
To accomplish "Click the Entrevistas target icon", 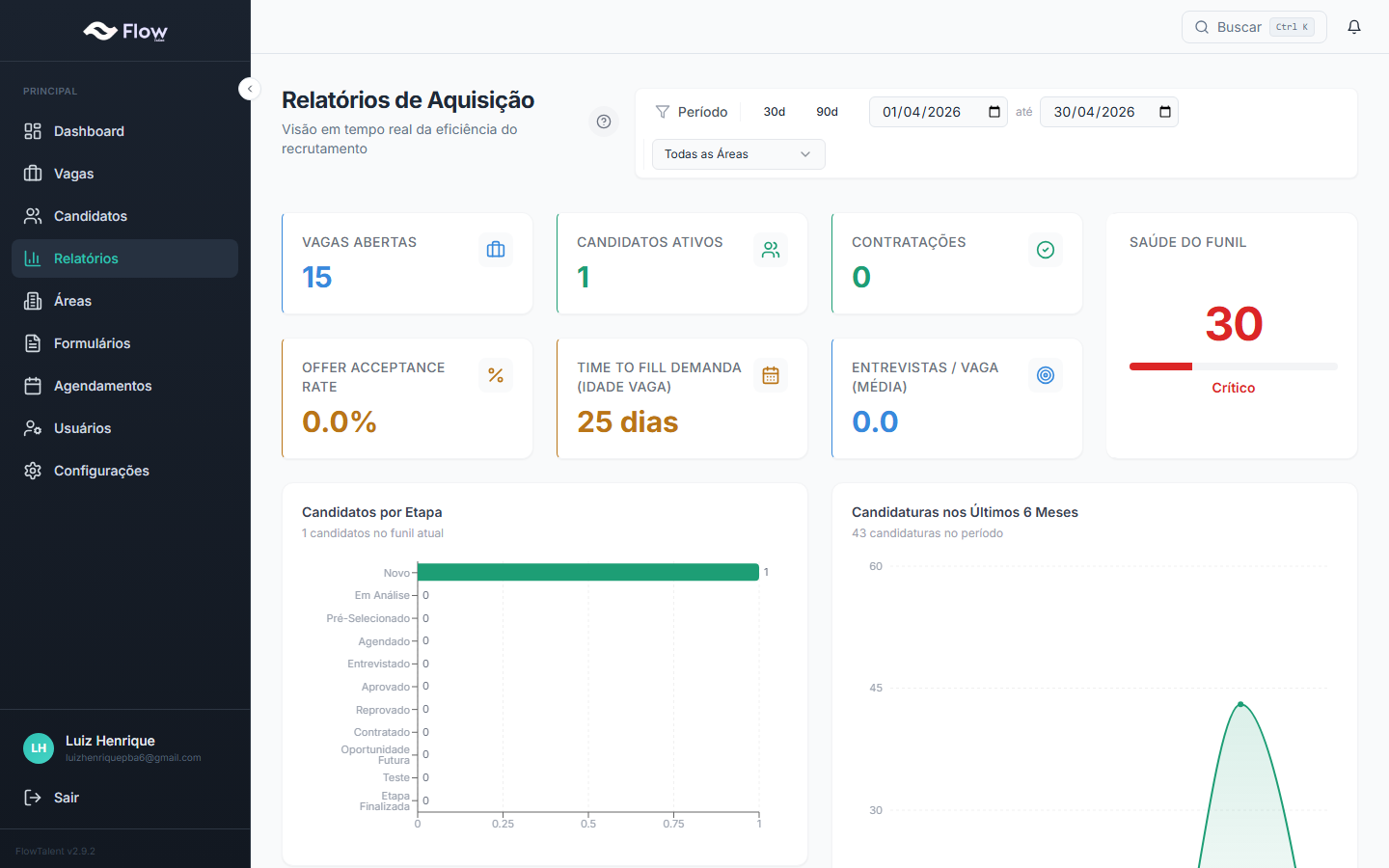I will pyautogui.click(x=1046, y=375).
